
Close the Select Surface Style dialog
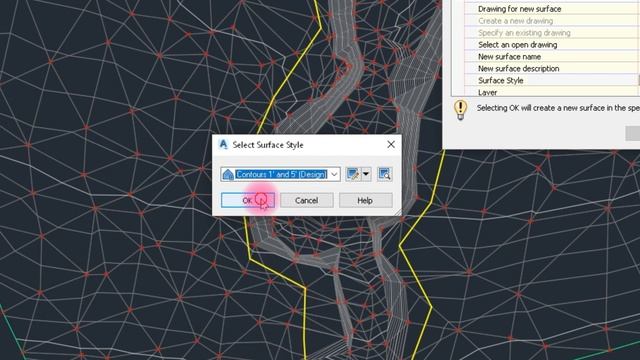(391, 144)
